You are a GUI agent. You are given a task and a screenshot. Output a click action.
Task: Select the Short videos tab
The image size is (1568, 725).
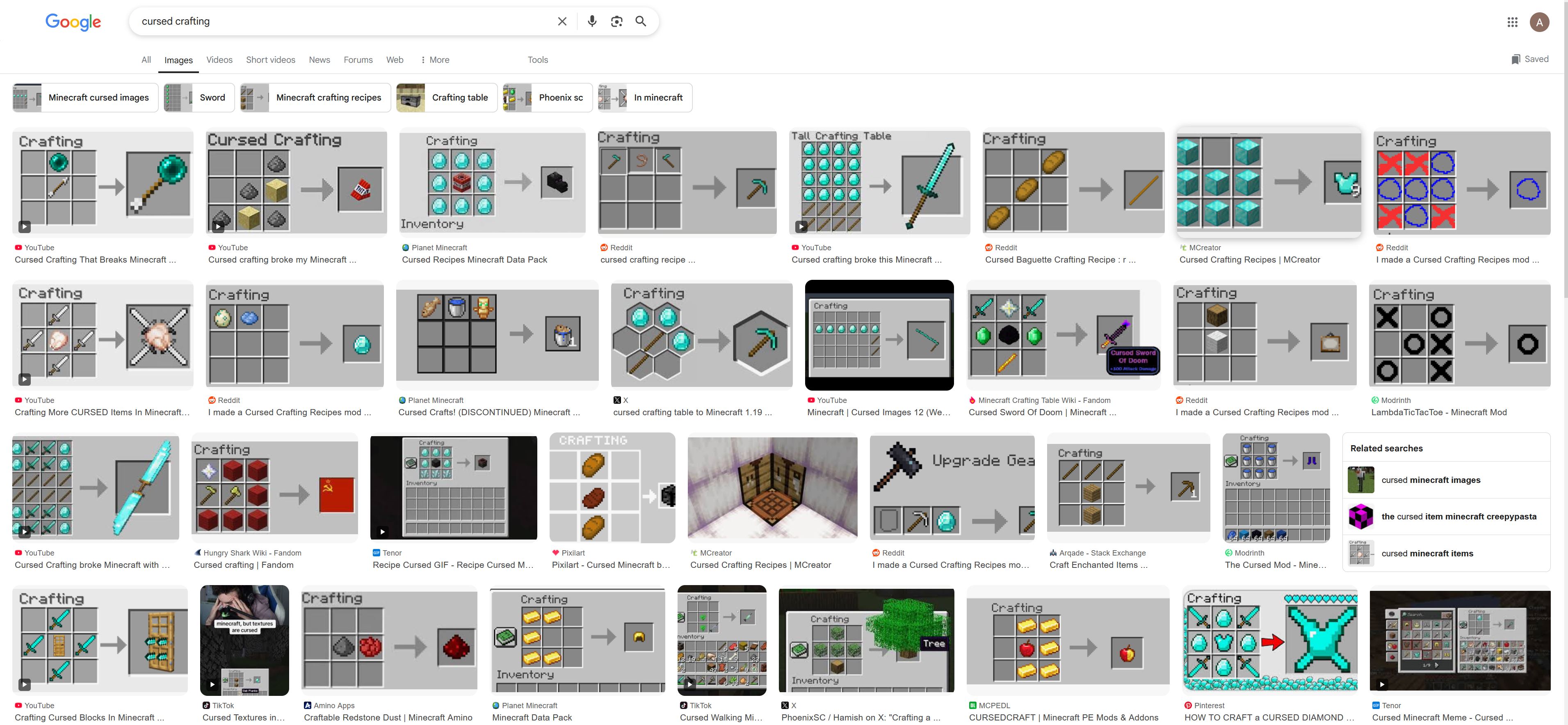(270, 59)
